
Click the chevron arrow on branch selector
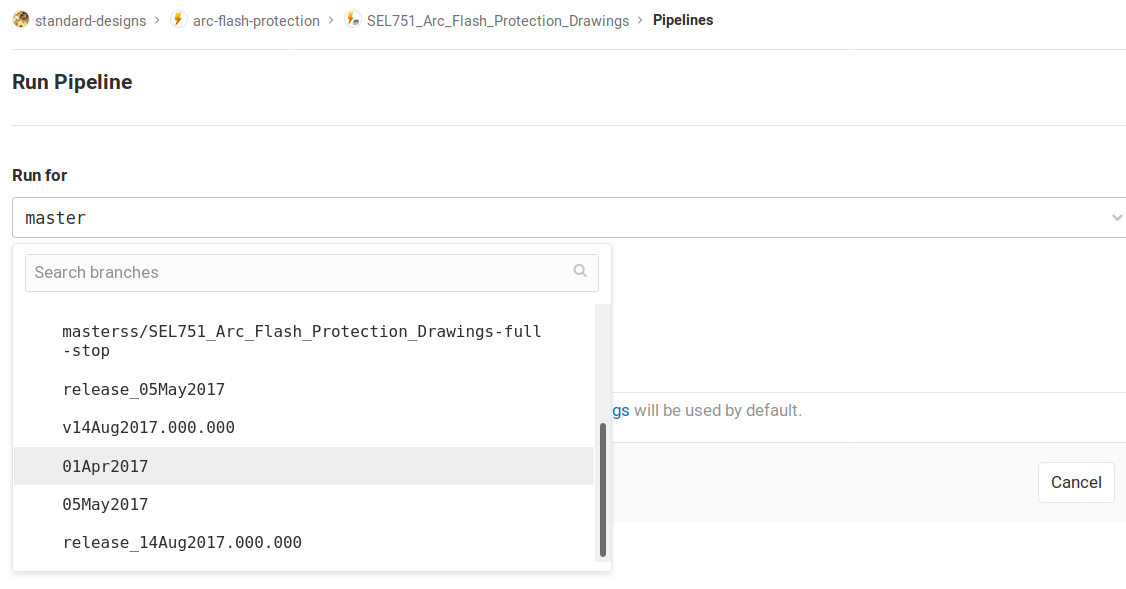click(1116, 217)
